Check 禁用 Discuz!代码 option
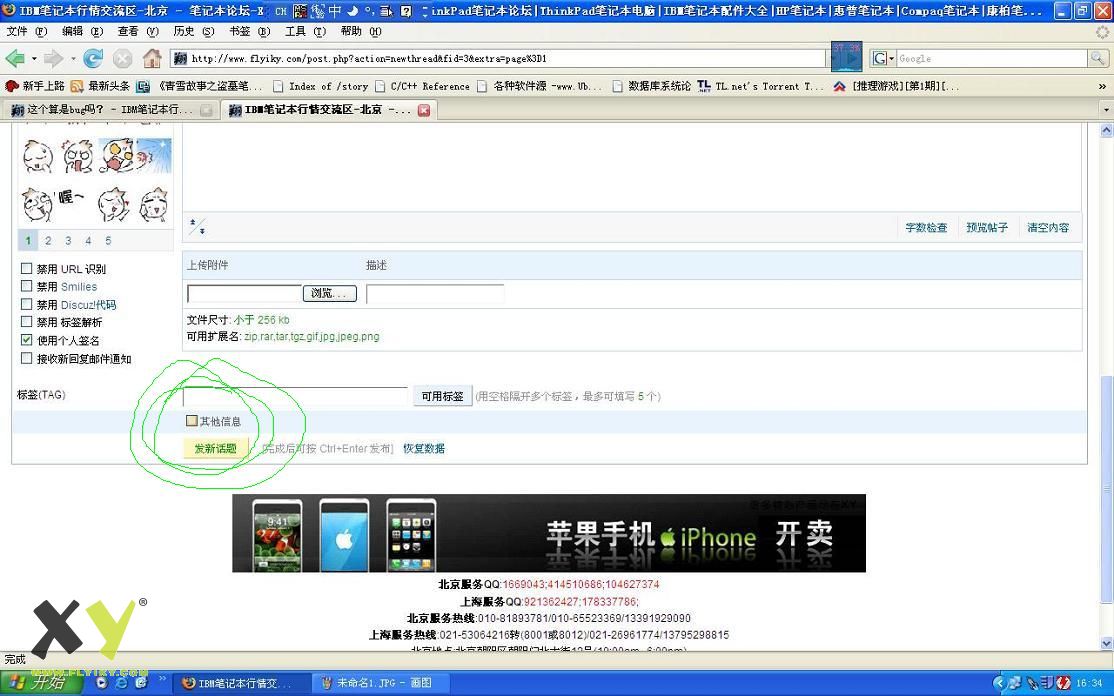1114x696 pixels. coord(26,304)
